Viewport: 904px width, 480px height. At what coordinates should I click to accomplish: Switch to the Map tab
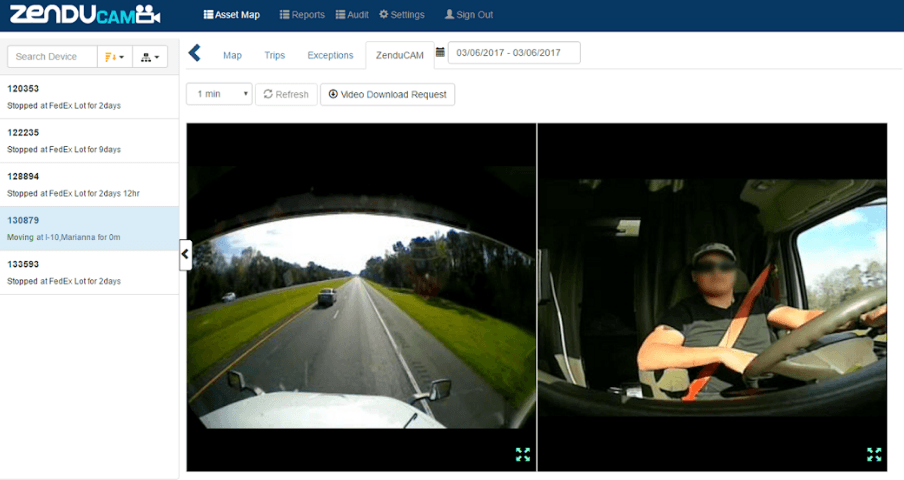tap(232, 55)
